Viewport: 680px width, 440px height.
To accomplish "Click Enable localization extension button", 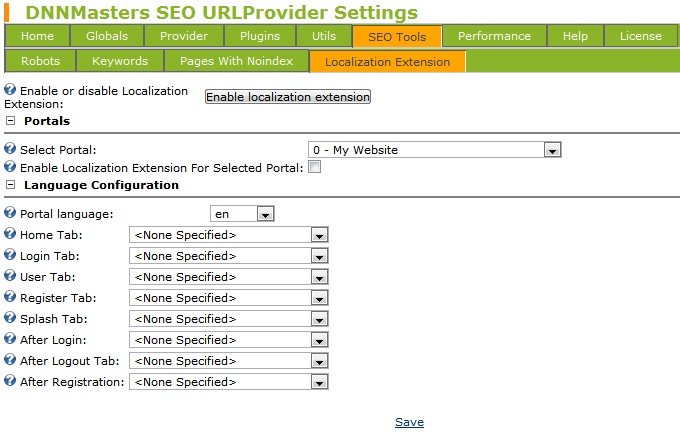I will (288, 97).
